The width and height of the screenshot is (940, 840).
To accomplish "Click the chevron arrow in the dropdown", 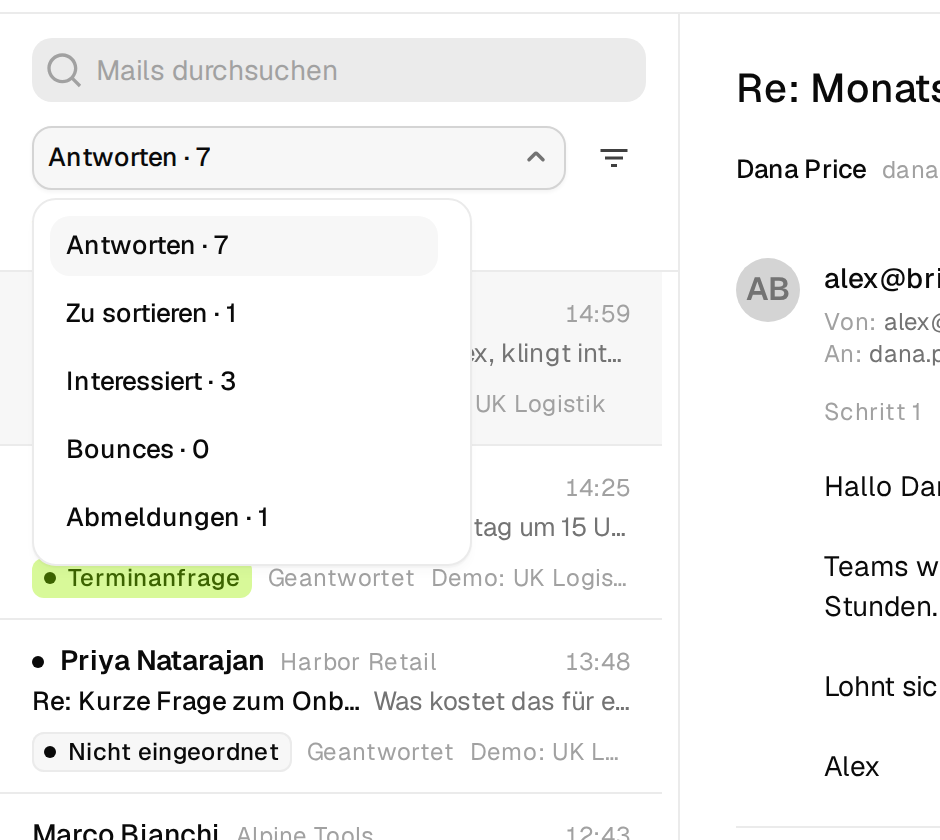I will (536, 158).
